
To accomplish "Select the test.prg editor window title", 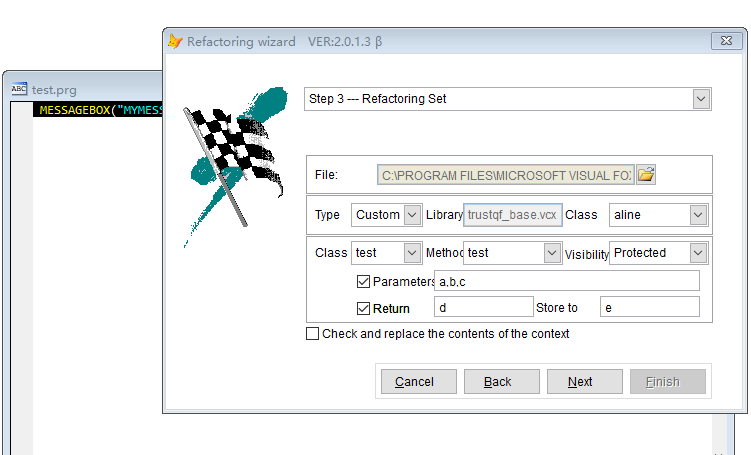I will point(54,90).
